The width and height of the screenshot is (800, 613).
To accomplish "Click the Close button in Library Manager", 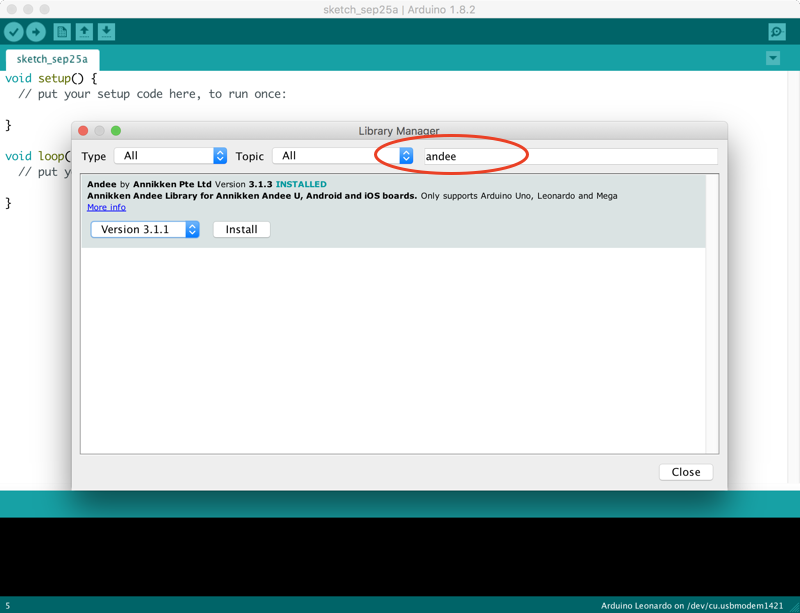I will 686,472.
